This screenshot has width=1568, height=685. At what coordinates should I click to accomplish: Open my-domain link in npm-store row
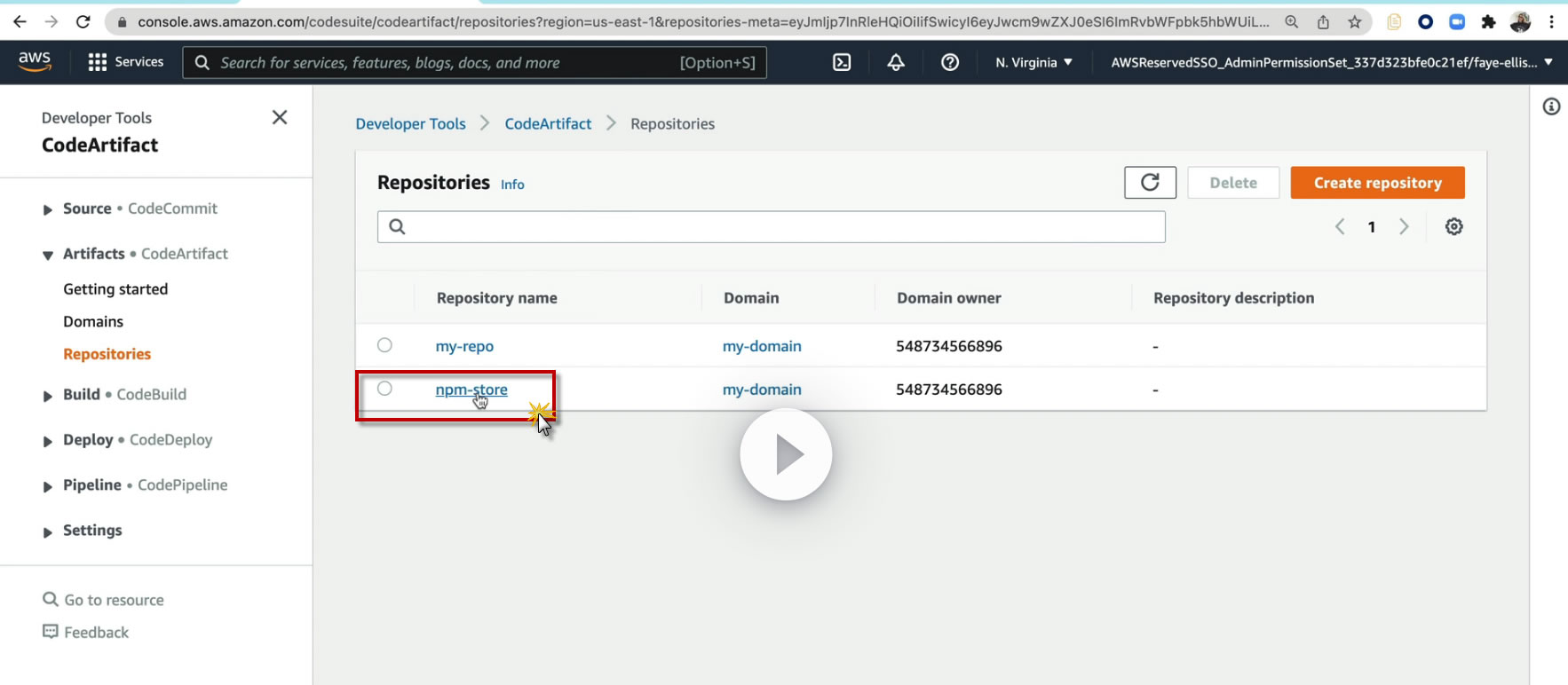coord(762,390)
